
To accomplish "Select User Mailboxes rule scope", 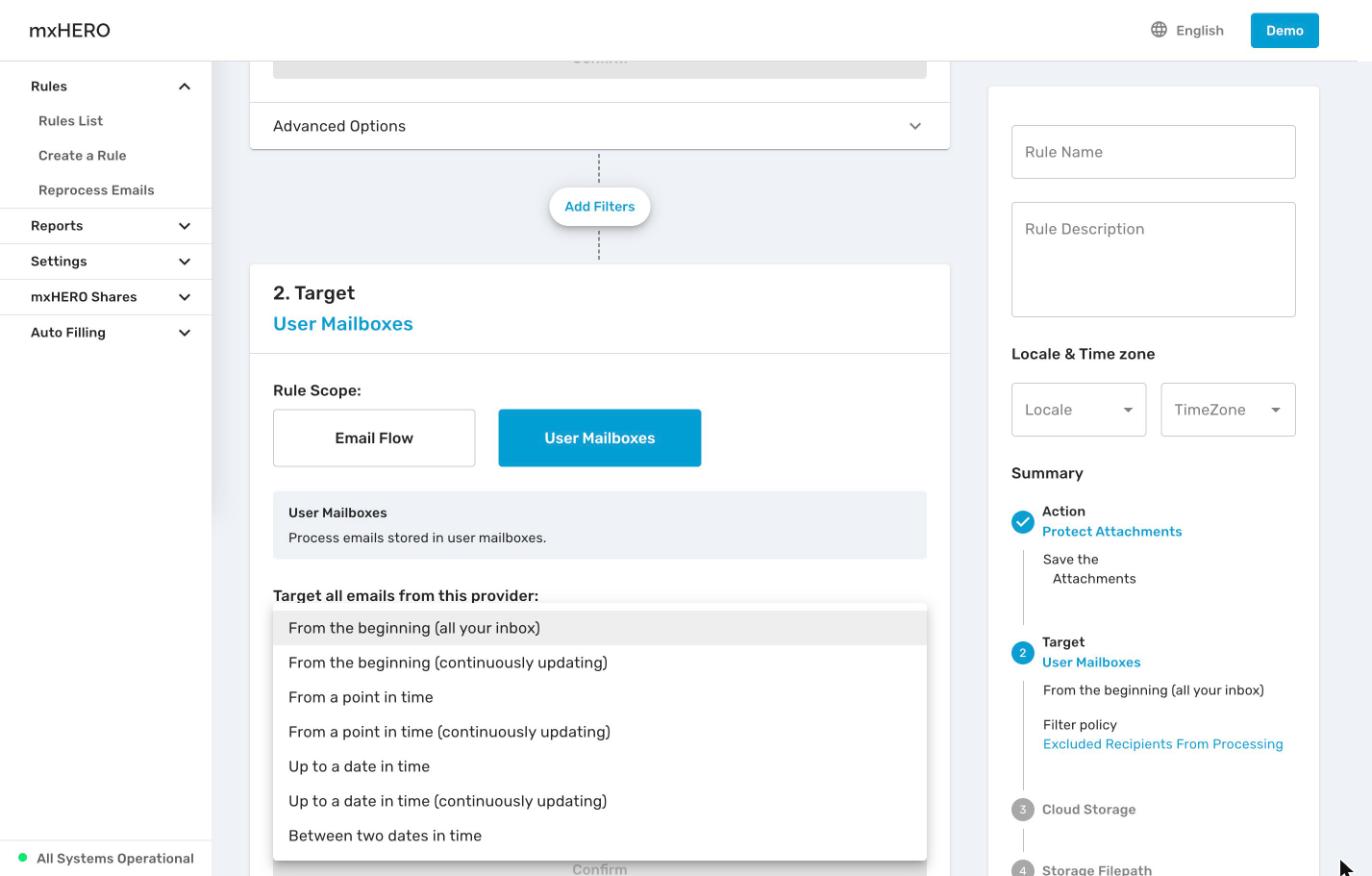I will coord(599,438).
